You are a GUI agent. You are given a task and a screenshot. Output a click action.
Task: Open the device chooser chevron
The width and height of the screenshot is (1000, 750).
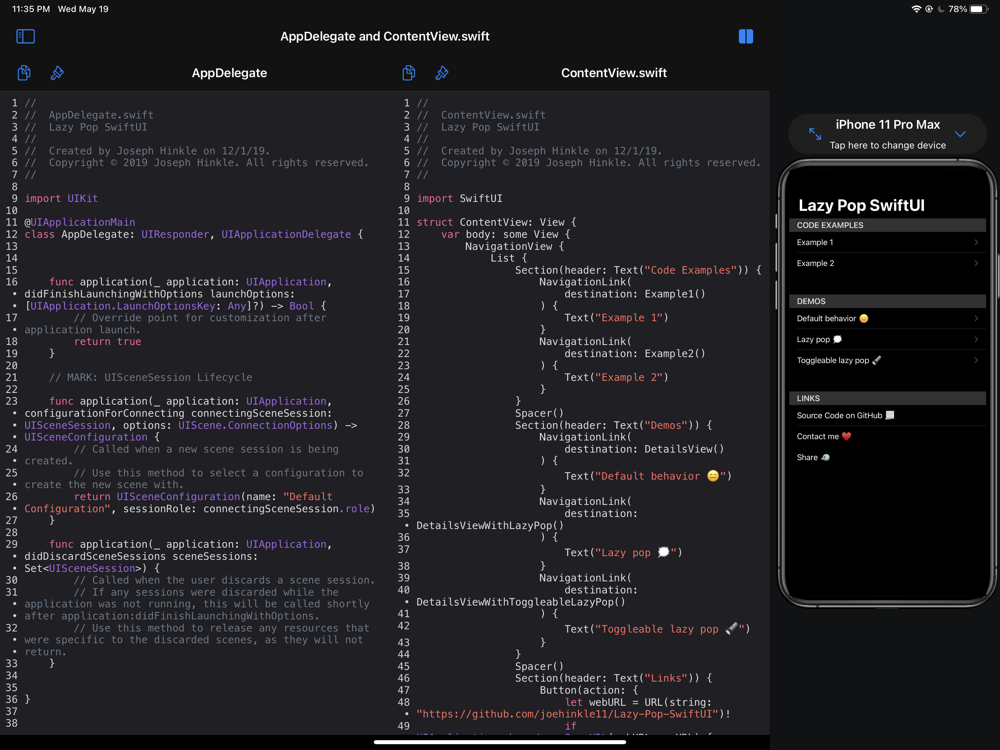click(960, 134)
